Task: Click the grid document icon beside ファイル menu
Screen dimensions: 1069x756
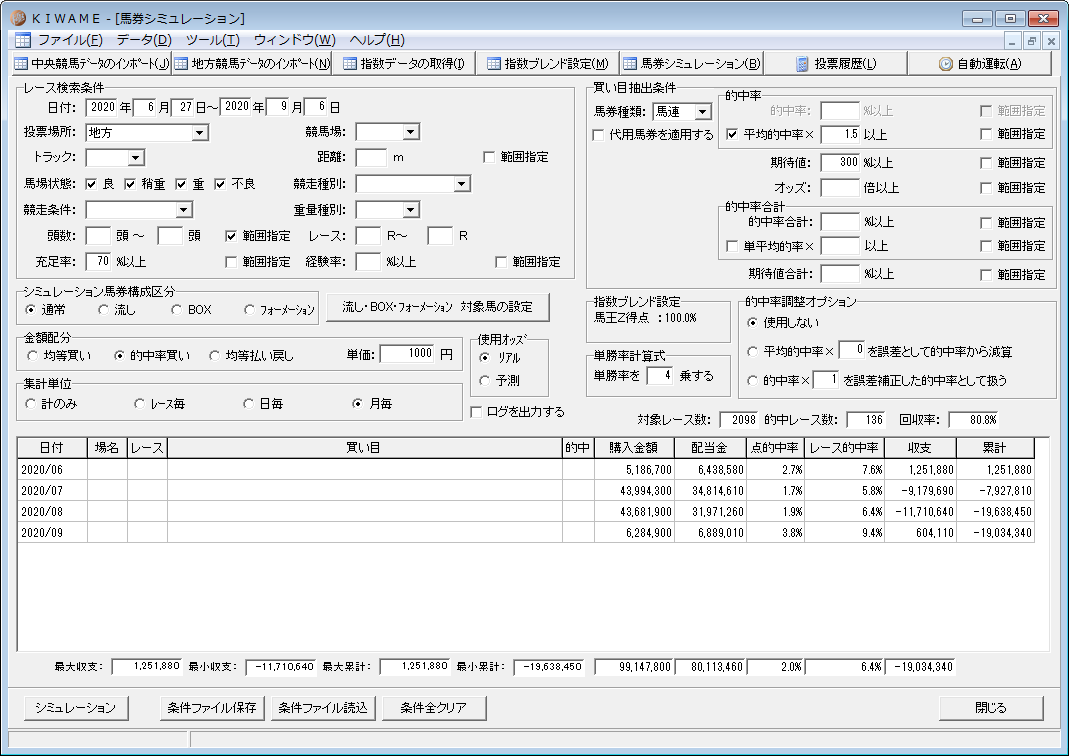Action: [x=22, y=40]
